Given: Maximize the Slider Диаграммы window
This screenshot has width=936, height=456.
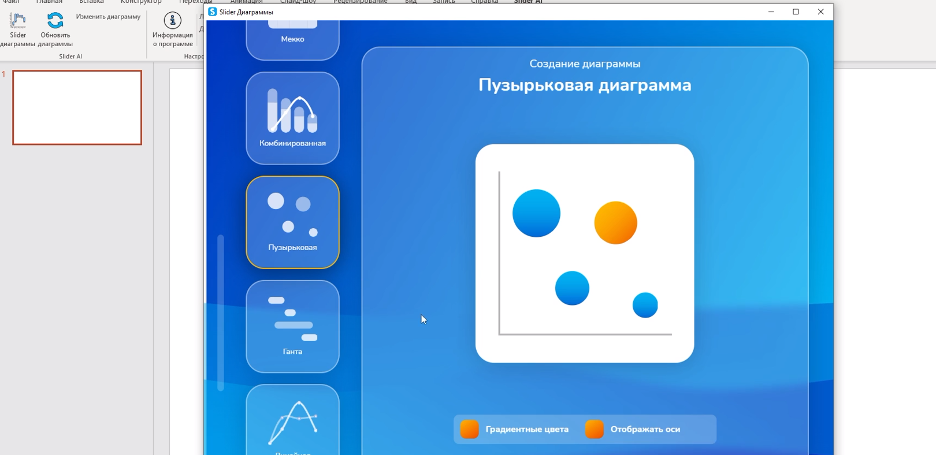Looking at the screenshot, I should [x=796, y=12].
